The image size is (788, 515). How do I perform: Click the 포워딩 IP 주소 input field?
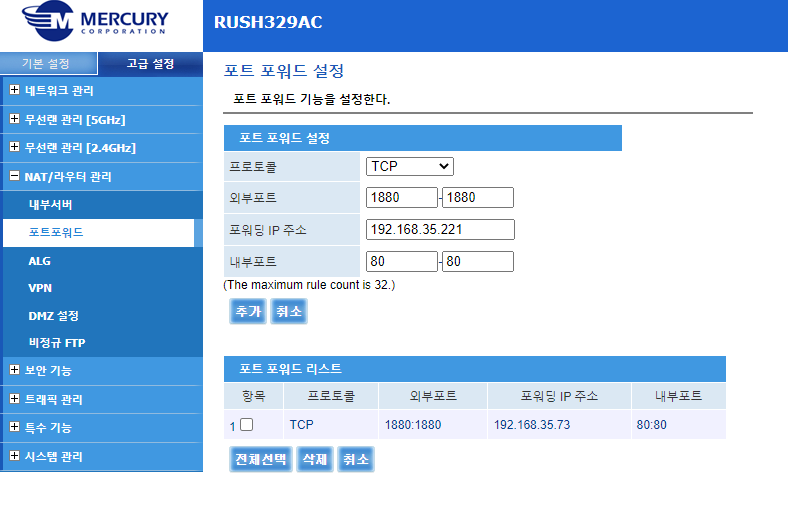pyautogui.click(x=440, y=230)
